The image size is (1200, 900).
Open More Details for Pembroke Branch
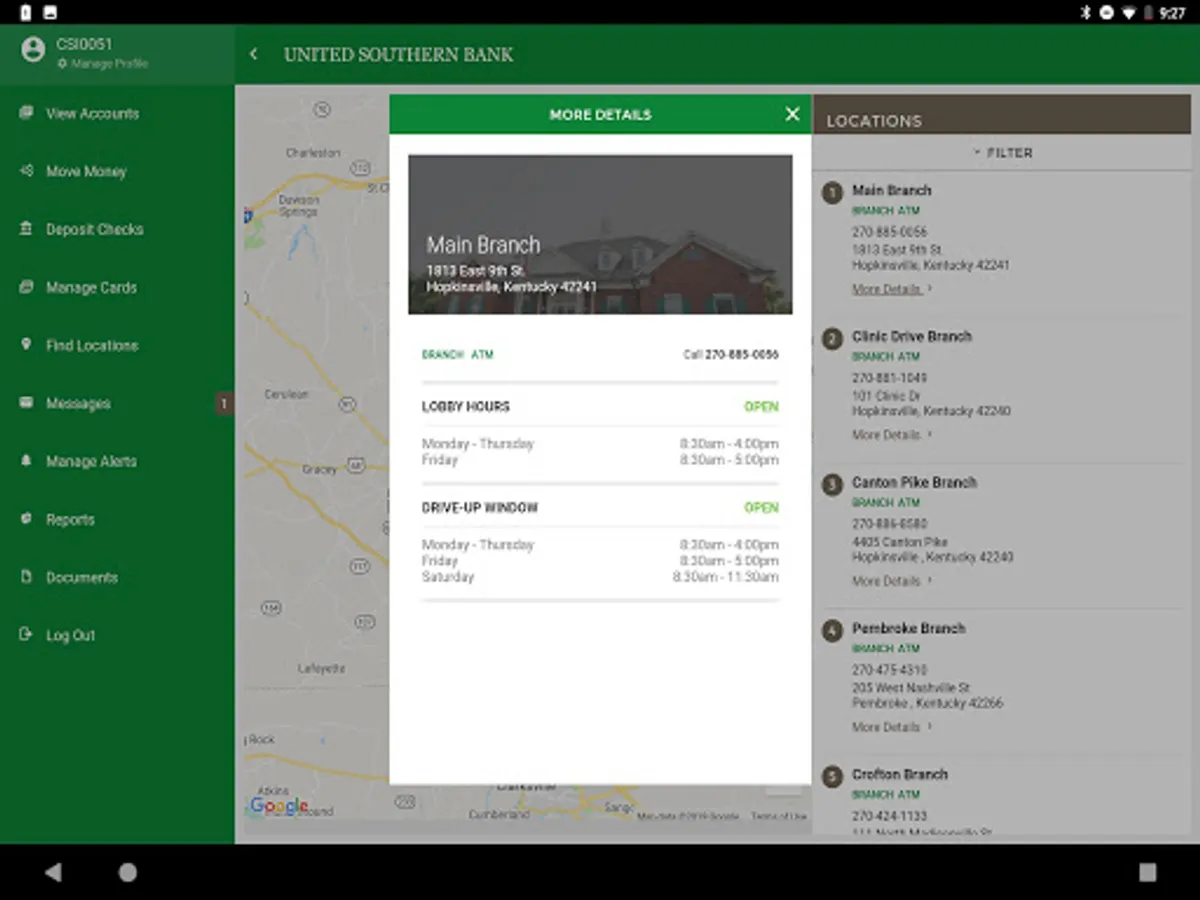point(892,727)
